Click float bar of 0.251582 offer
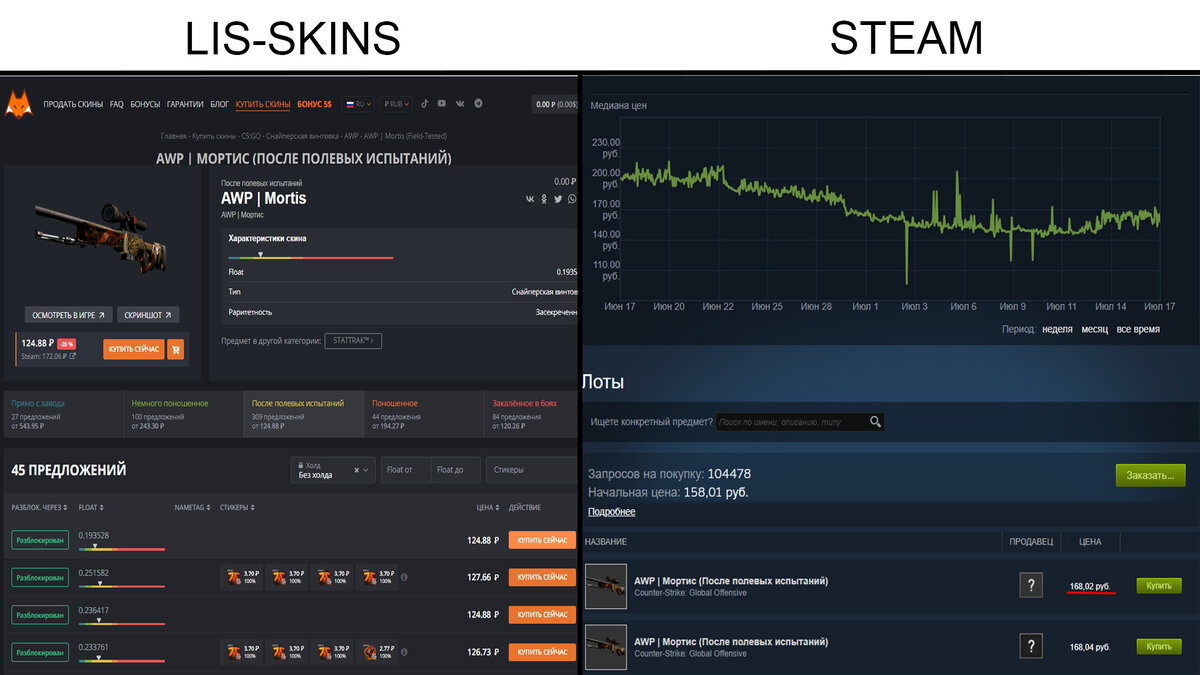 pos(121,584)
